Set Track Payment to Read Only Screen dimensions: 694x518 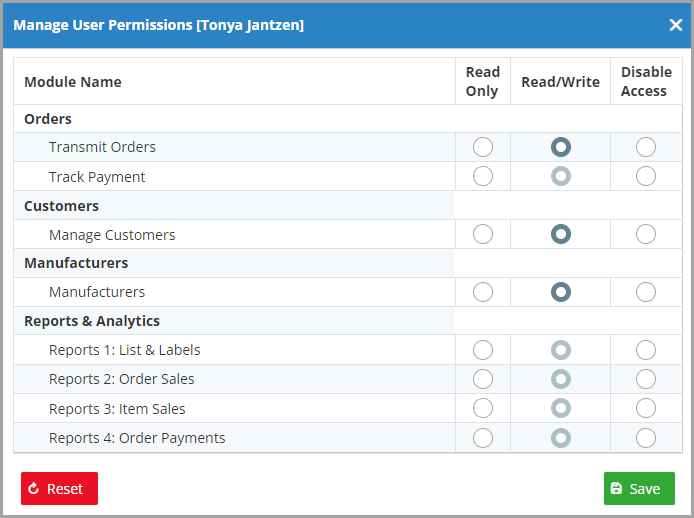(x=482, y=176)
